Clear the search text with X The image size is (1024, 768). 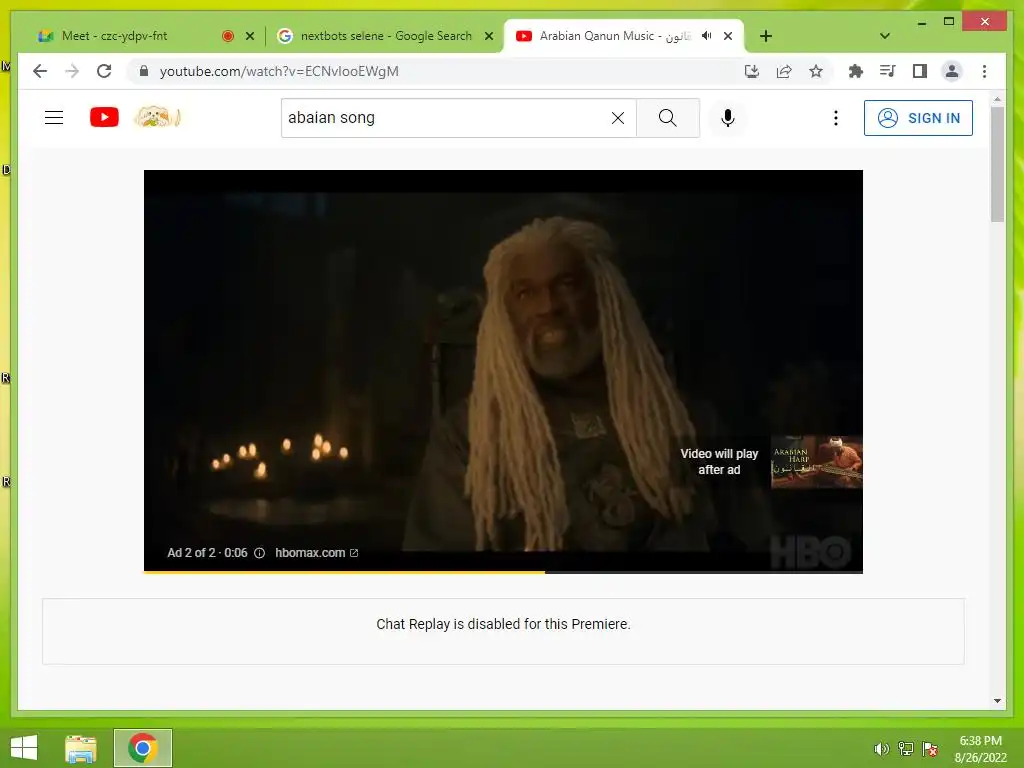coord(618,118)
